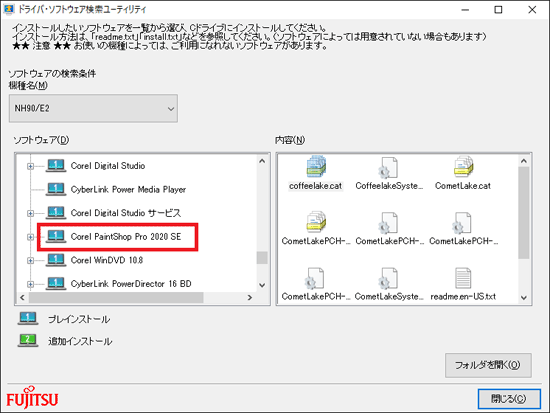This screenshot has height=413, width=550.
Task: Select the Corel Digital Studio label
Action: (108, 166)
